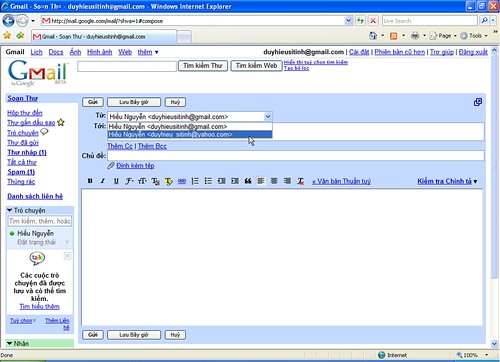
Task: Expand the 'thêm' more services menu
Action: (148, 52)
